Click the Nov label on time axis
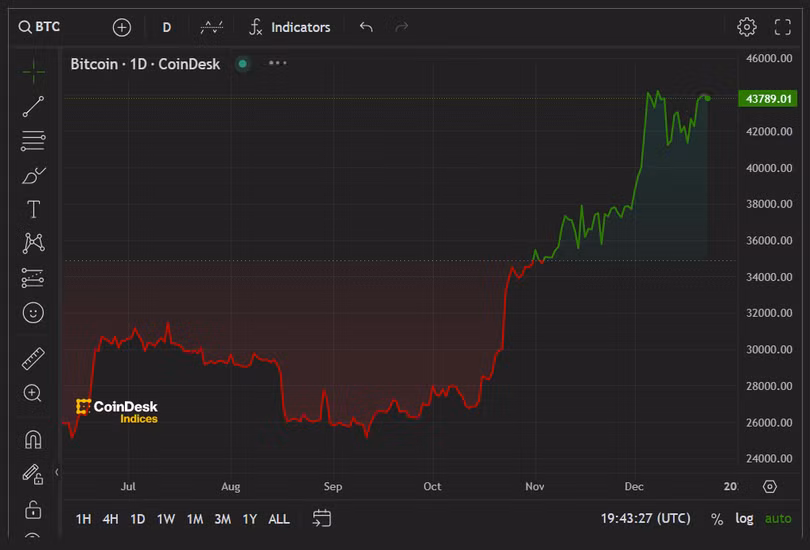 coord(535,486)
